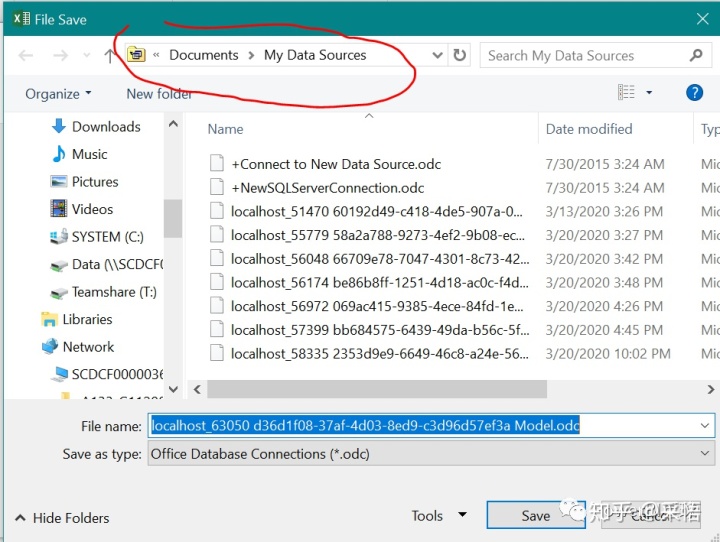Select the localhost_55779 file
Viewport: 720px width, 542px height.
coord(377,235)
